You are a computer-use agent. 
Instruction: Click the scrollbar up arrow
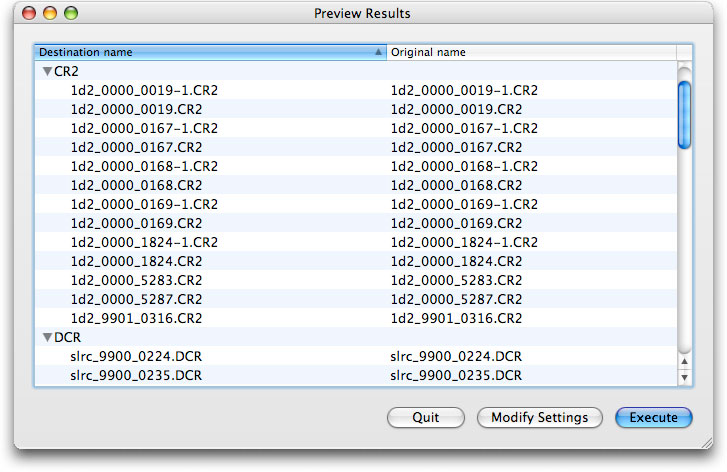684,361
